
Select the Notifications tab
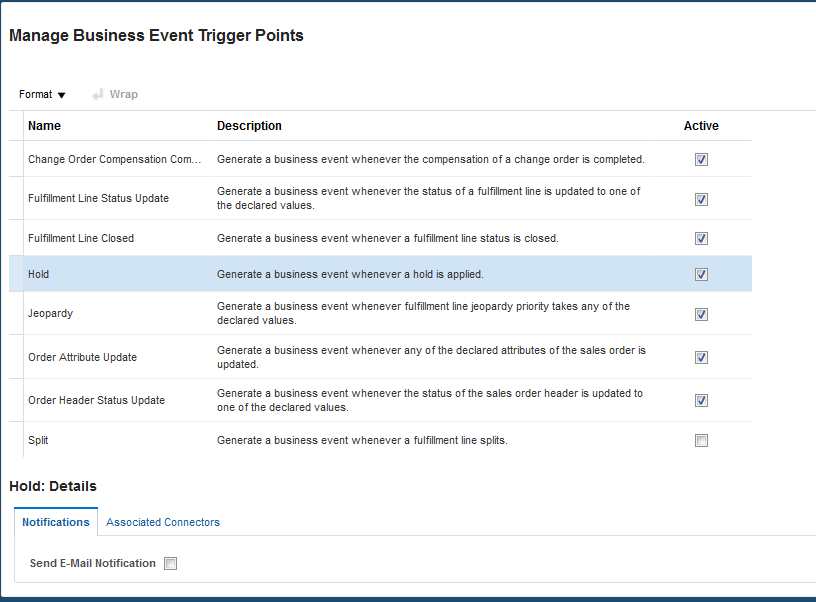[56, 522]
